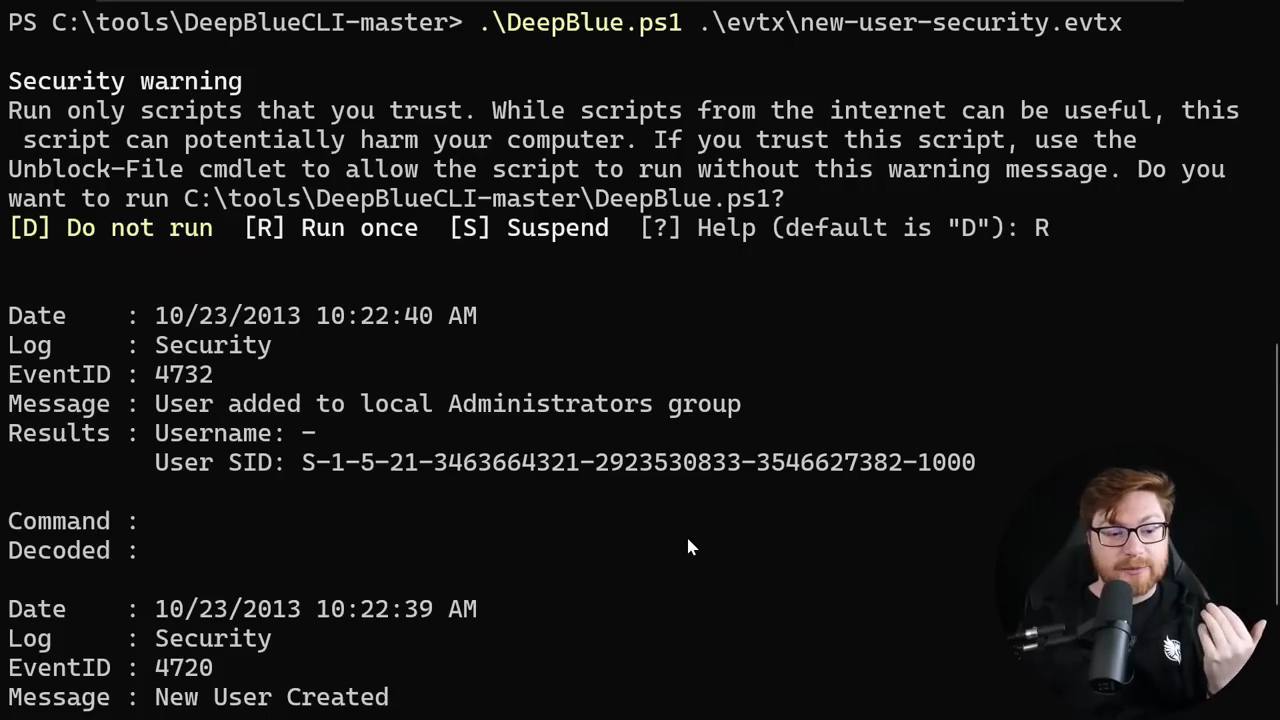
Task: Click the new-user-security.evtx file path argument
Action: 910,22
